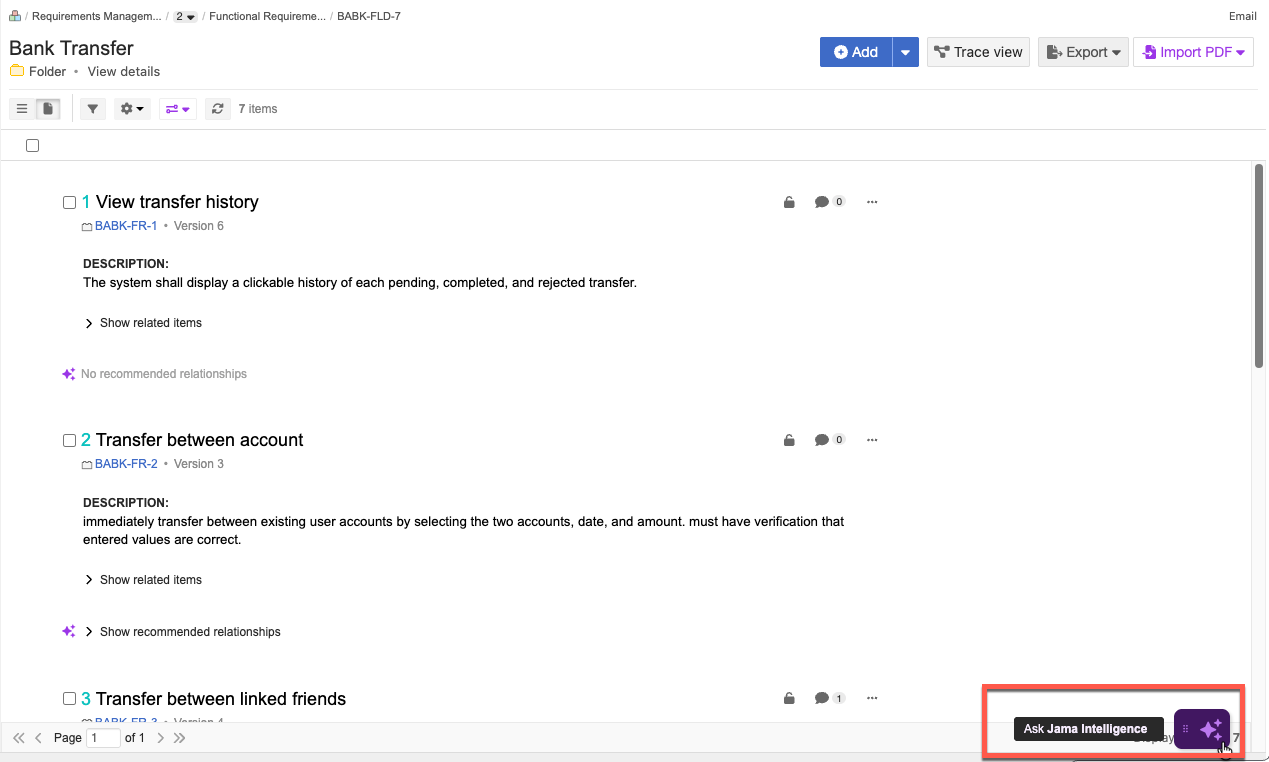
Task: Open the filter funnel icon
Action: click(93, 109)
